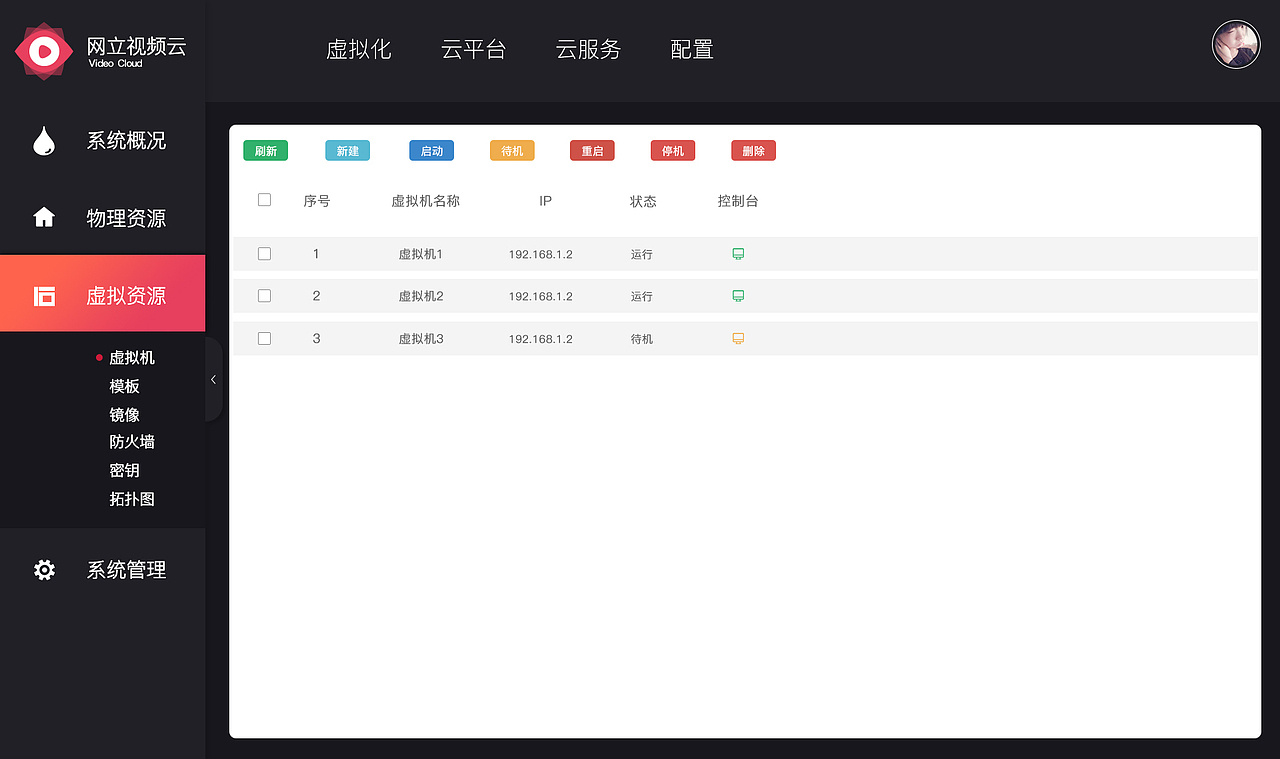Select 虚拟机 submenu item

coord(132,358)
